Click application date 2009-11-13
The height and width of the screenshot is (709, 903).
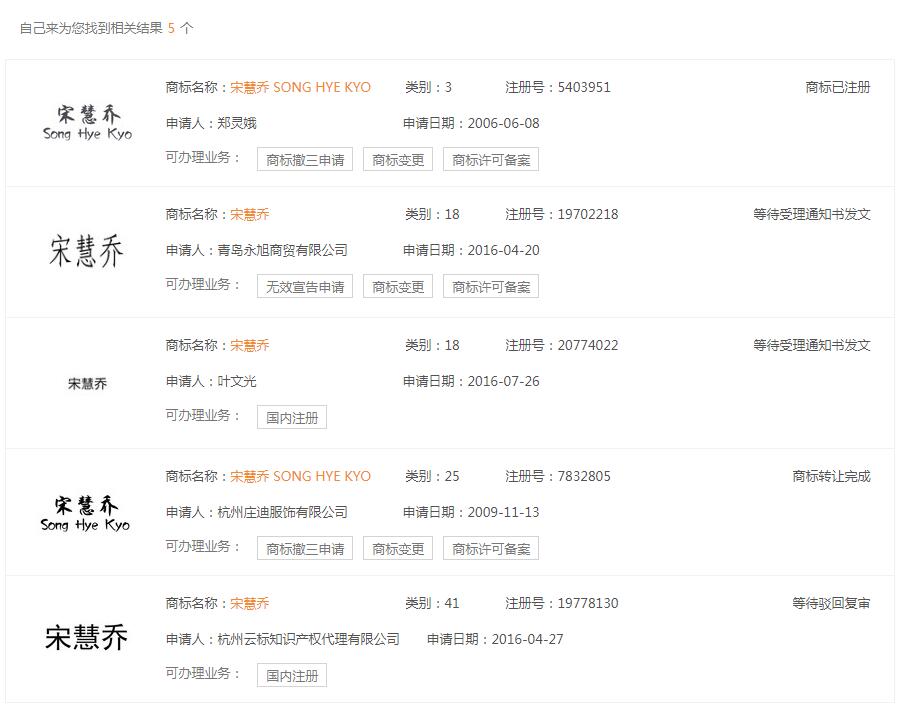[x=503, y=512]
